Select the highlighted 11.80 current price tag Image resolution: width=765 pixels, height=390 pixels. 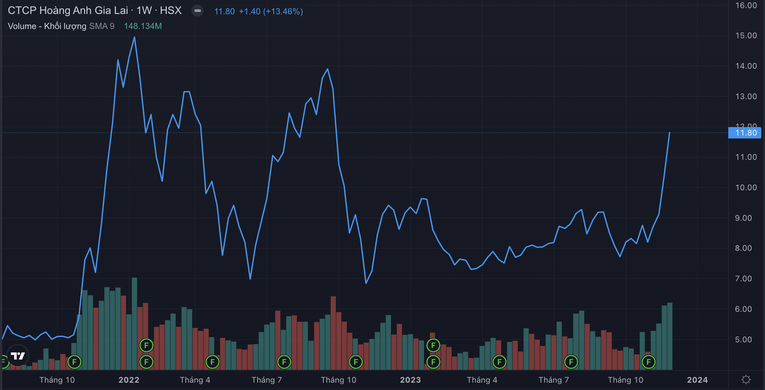tap(745, 132)
